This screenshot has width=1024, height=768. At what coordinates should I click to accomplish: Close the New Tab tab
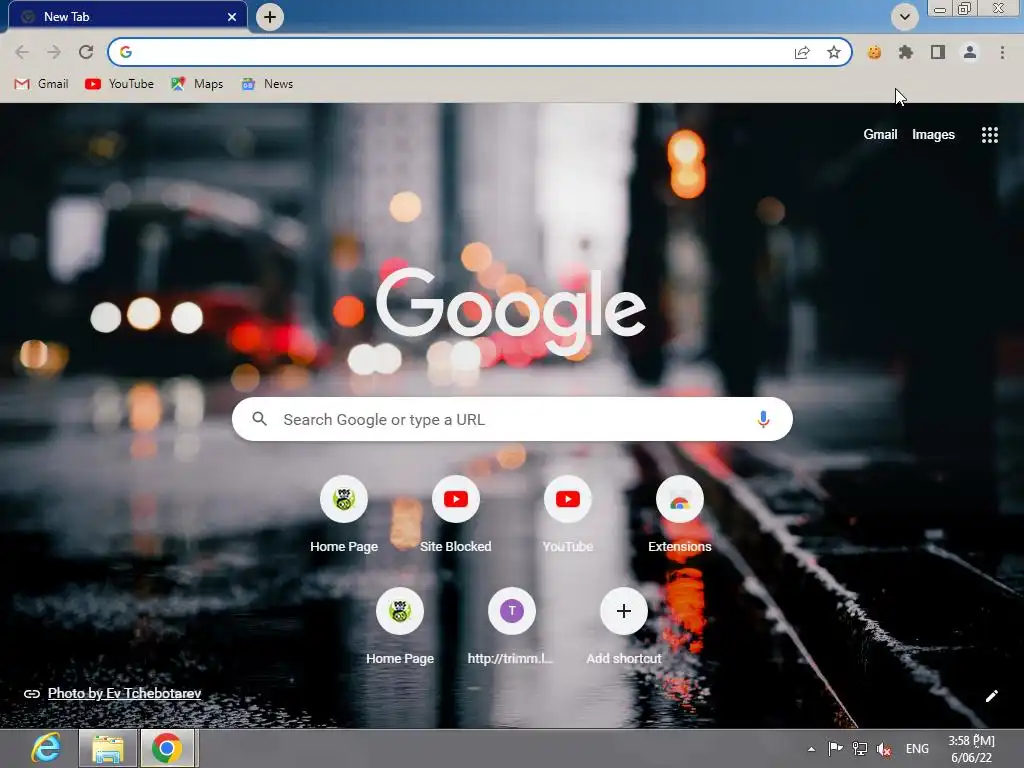232,17
